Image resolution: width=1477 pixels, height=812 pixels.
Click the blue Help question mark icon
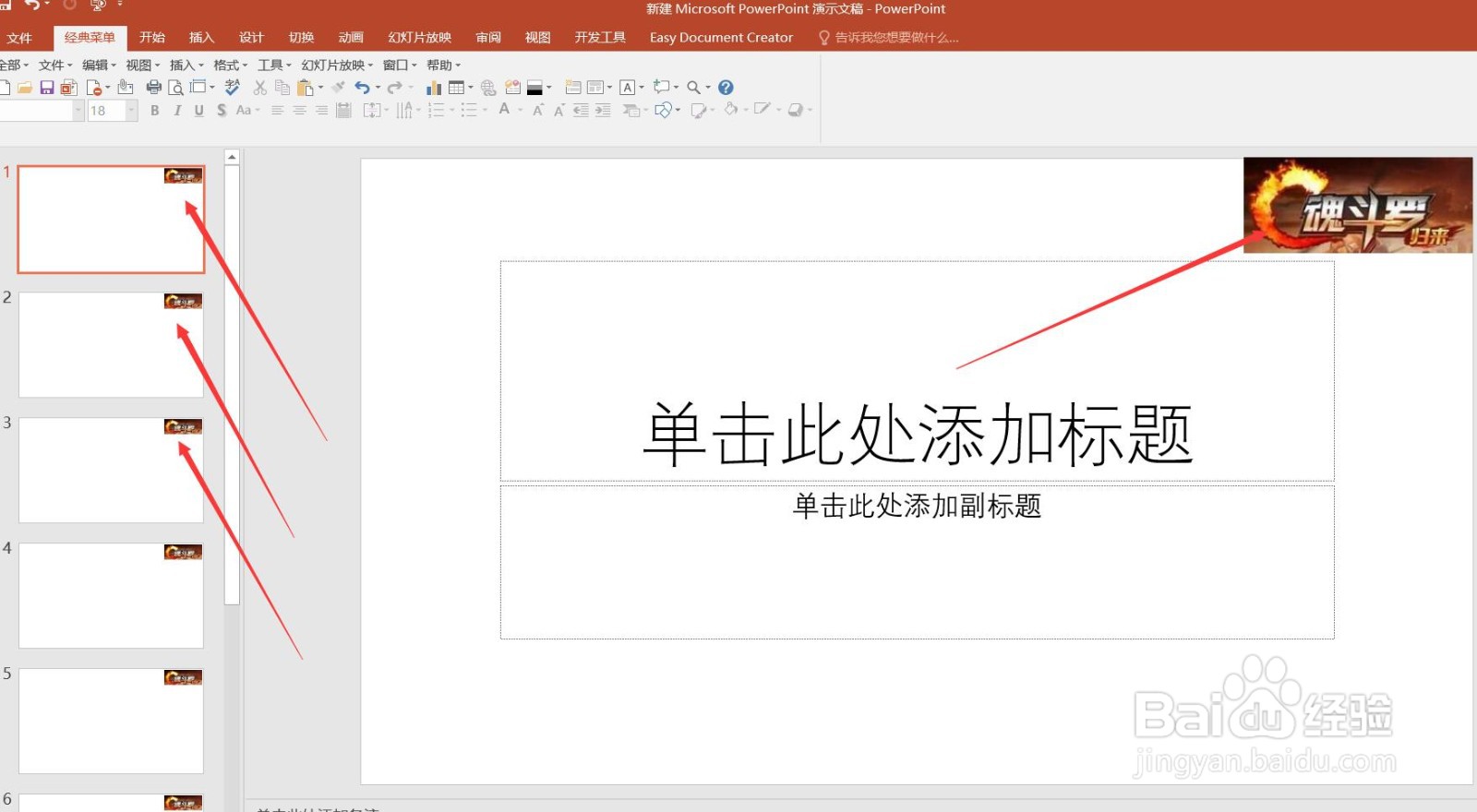click(726, 88)
